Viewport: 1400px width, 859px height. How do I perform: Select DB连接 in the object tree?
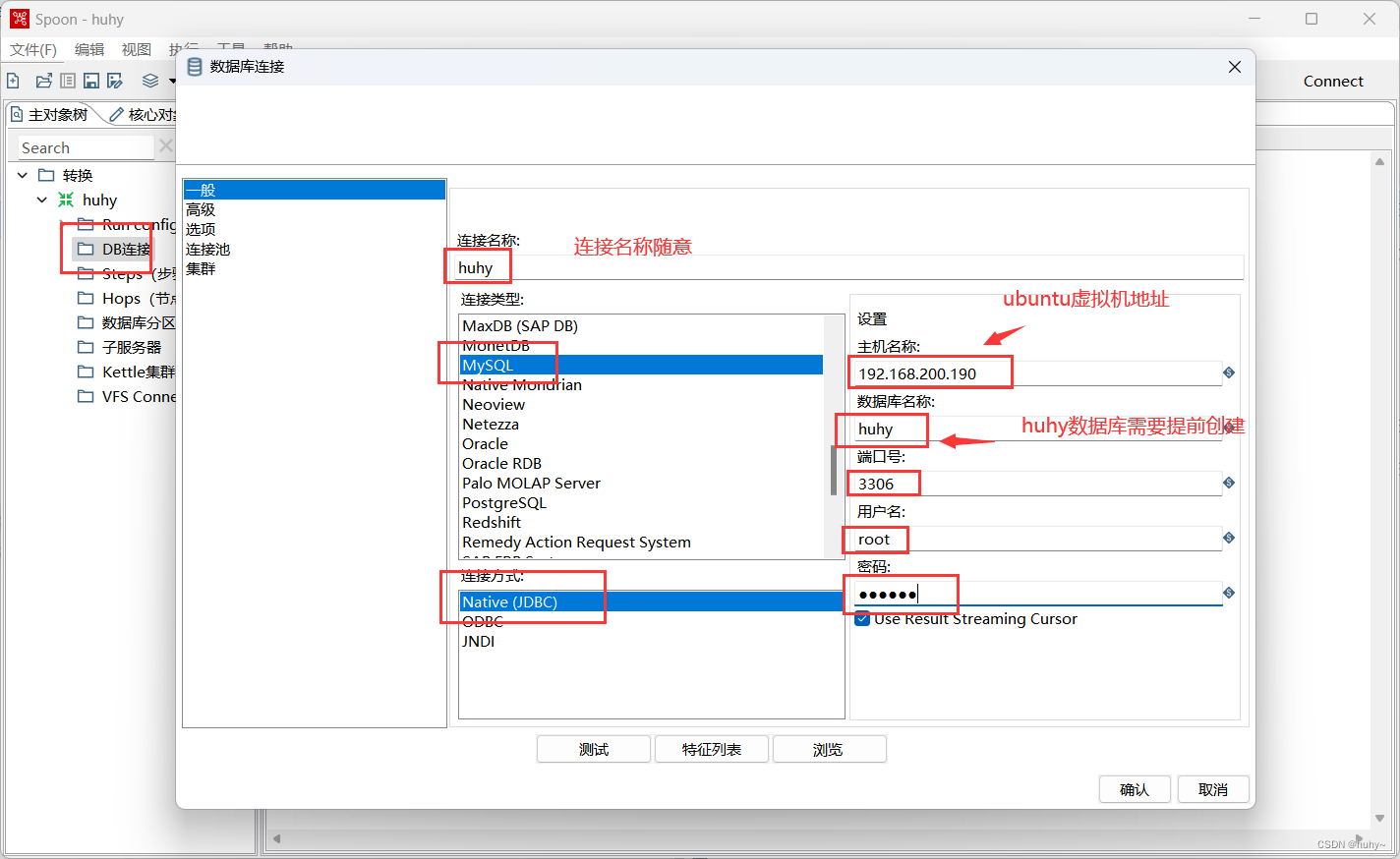(x=126, y=249)
